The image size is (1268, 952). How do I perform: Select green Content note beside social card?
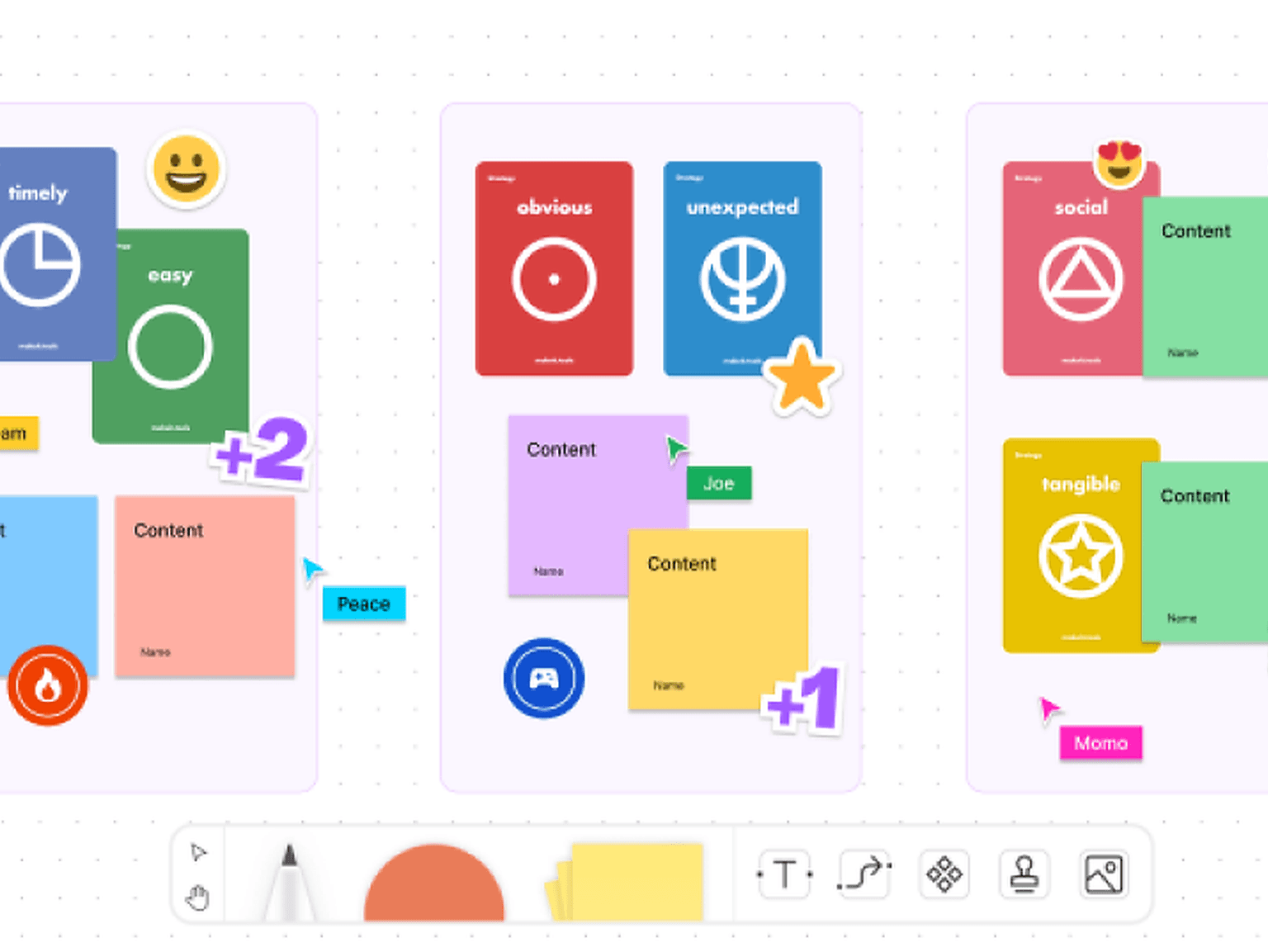coord(1205,287)
